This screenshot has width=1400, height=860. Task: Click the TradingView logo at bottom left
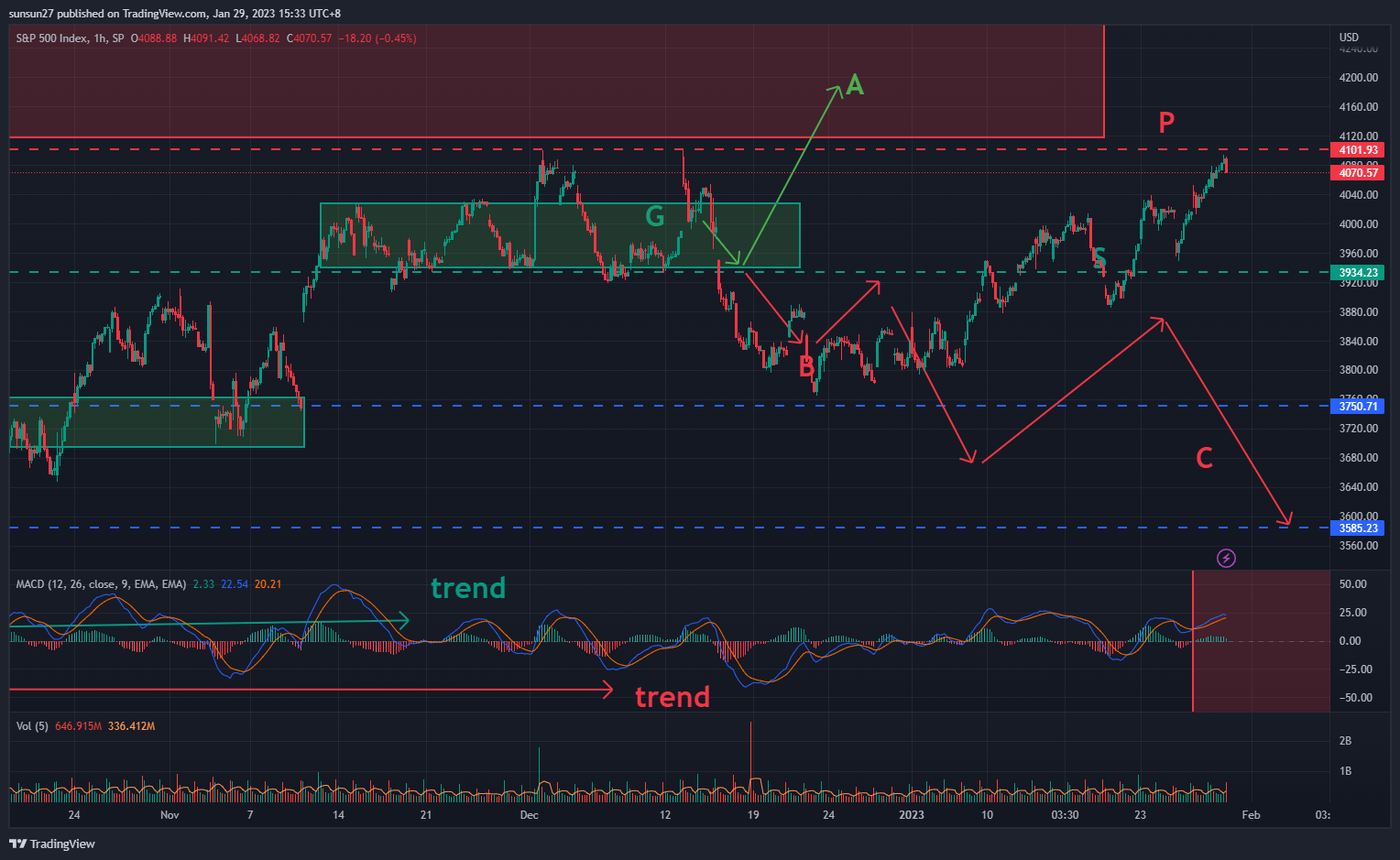[52, 844]
